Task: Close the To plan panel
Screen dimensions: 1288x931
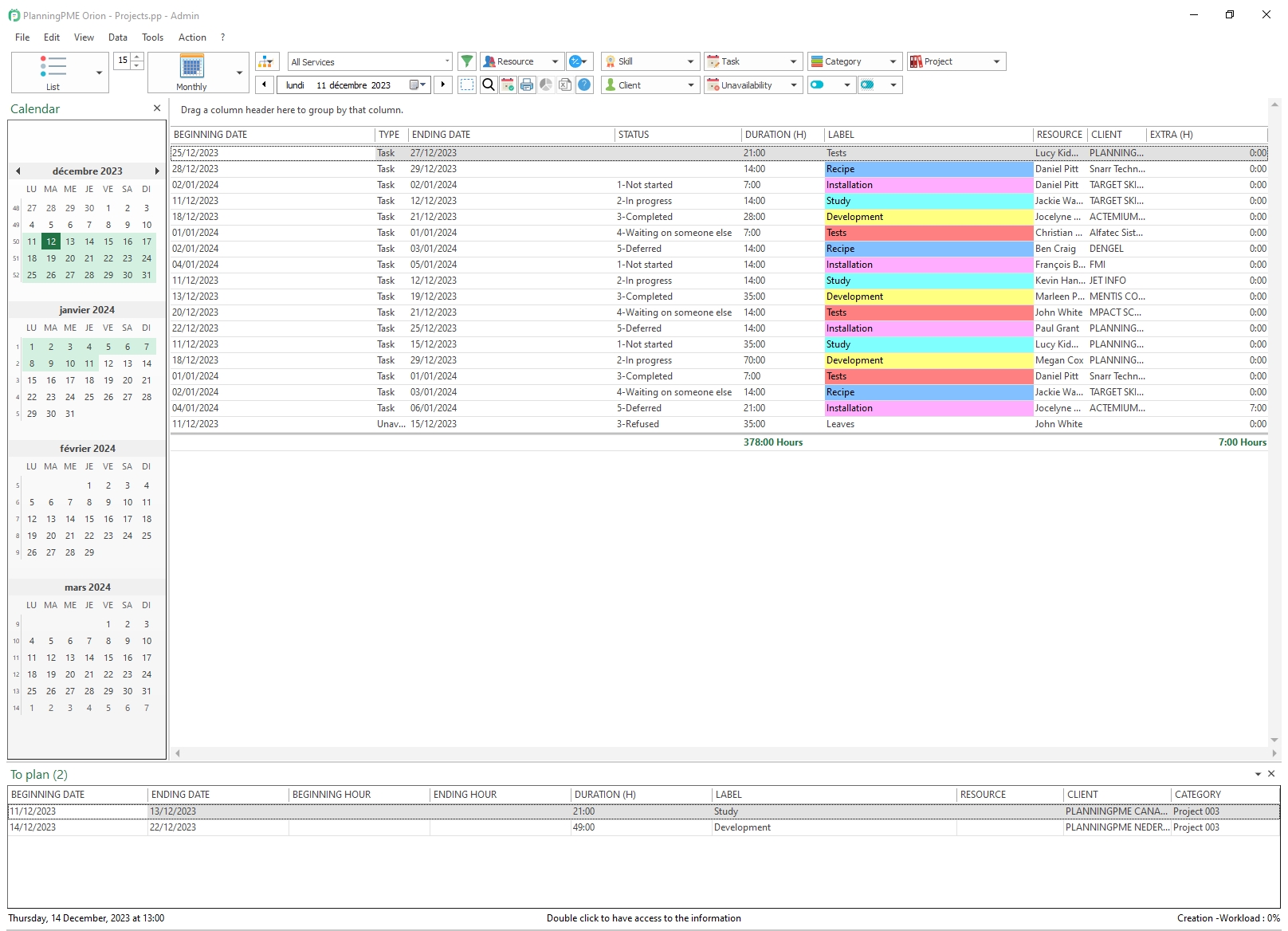Action: click(x=1272, y=774)
